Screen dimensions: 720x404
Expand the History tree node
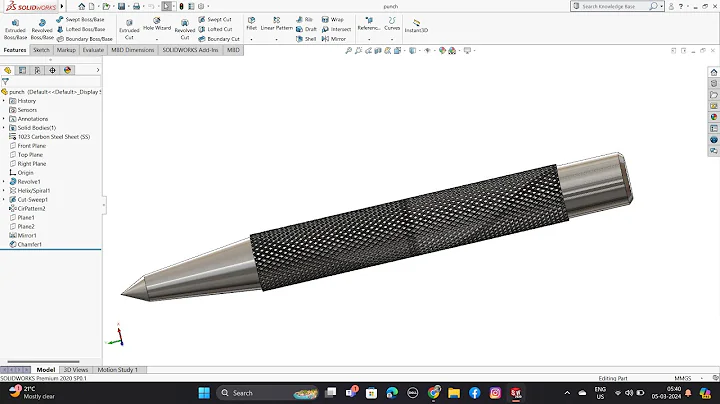[x=4, y=101]
